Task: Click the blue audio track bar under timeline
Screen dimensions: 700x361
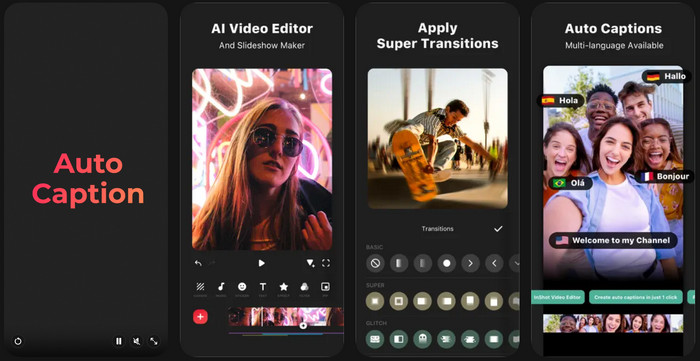Action: click(x=292, y=334)
